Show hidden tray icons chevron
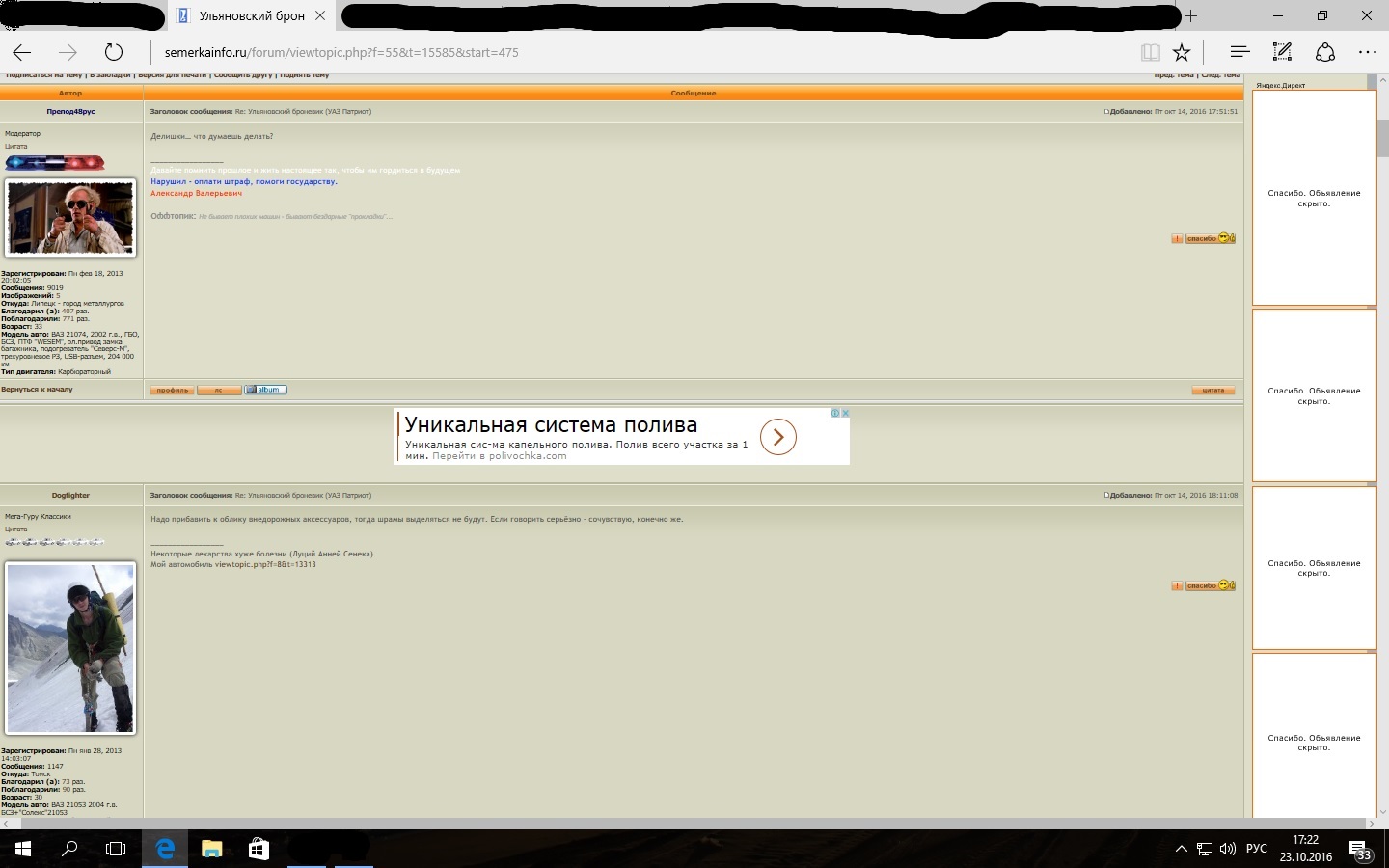 click(x=1181, y=849)
